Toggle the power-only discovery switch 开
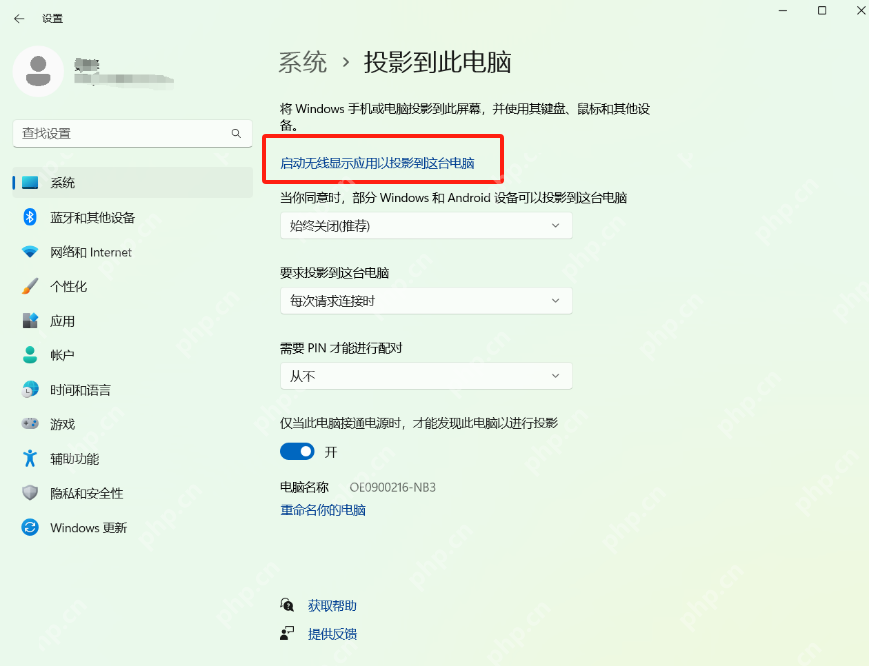 tap(297, 452)
